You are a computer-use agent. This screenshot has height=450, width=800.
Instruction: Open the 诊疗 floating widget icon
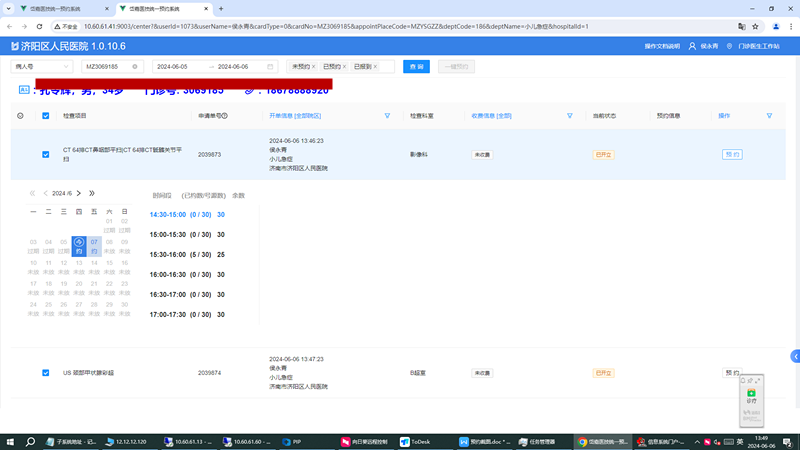(751, 394)
